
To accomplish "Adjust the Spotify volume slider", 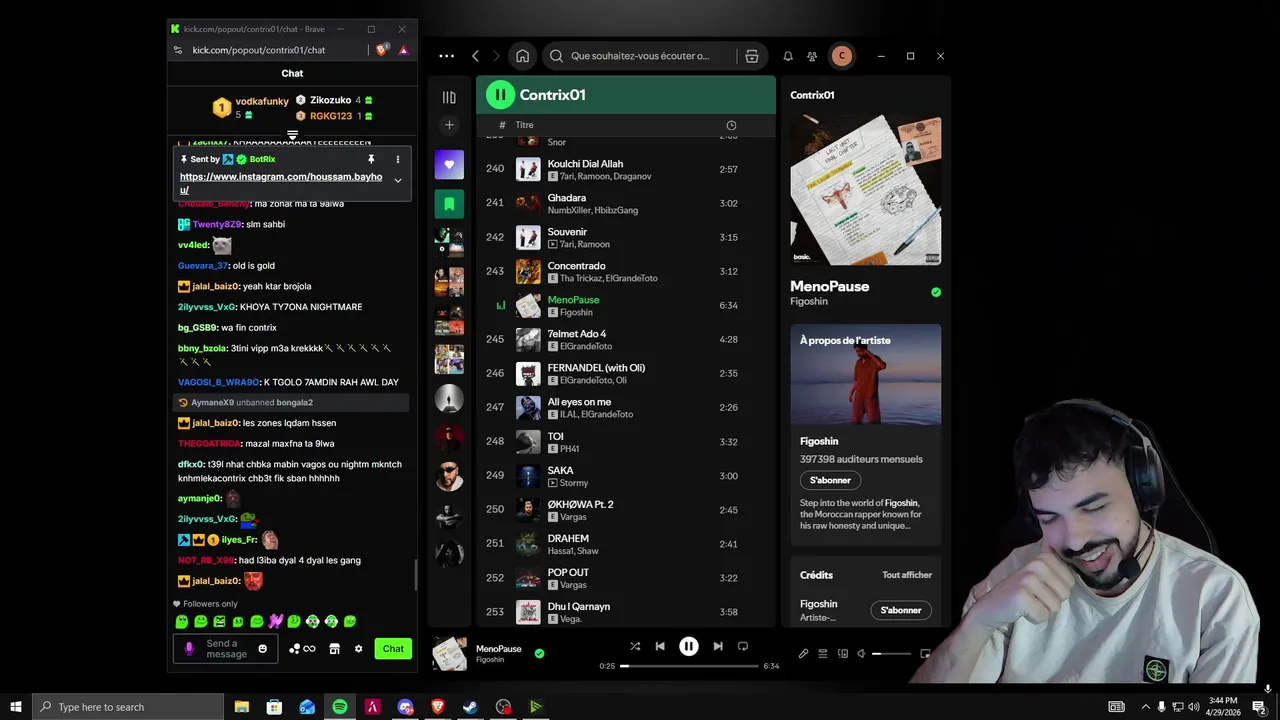I will point(891,654).
